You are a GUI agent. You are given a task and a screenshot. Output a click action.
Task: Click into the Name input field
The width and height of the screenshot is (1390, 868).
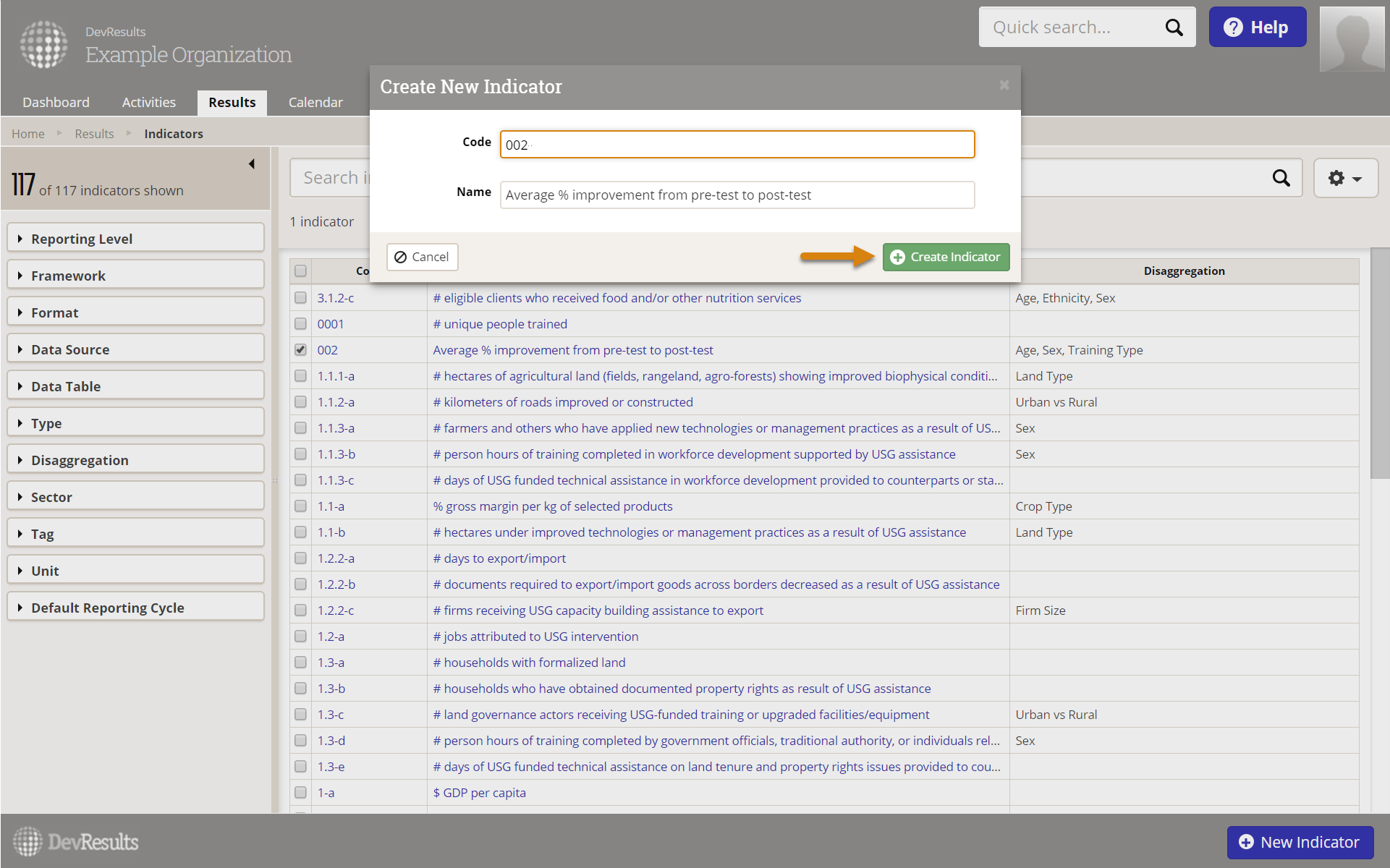pos(737,195)
